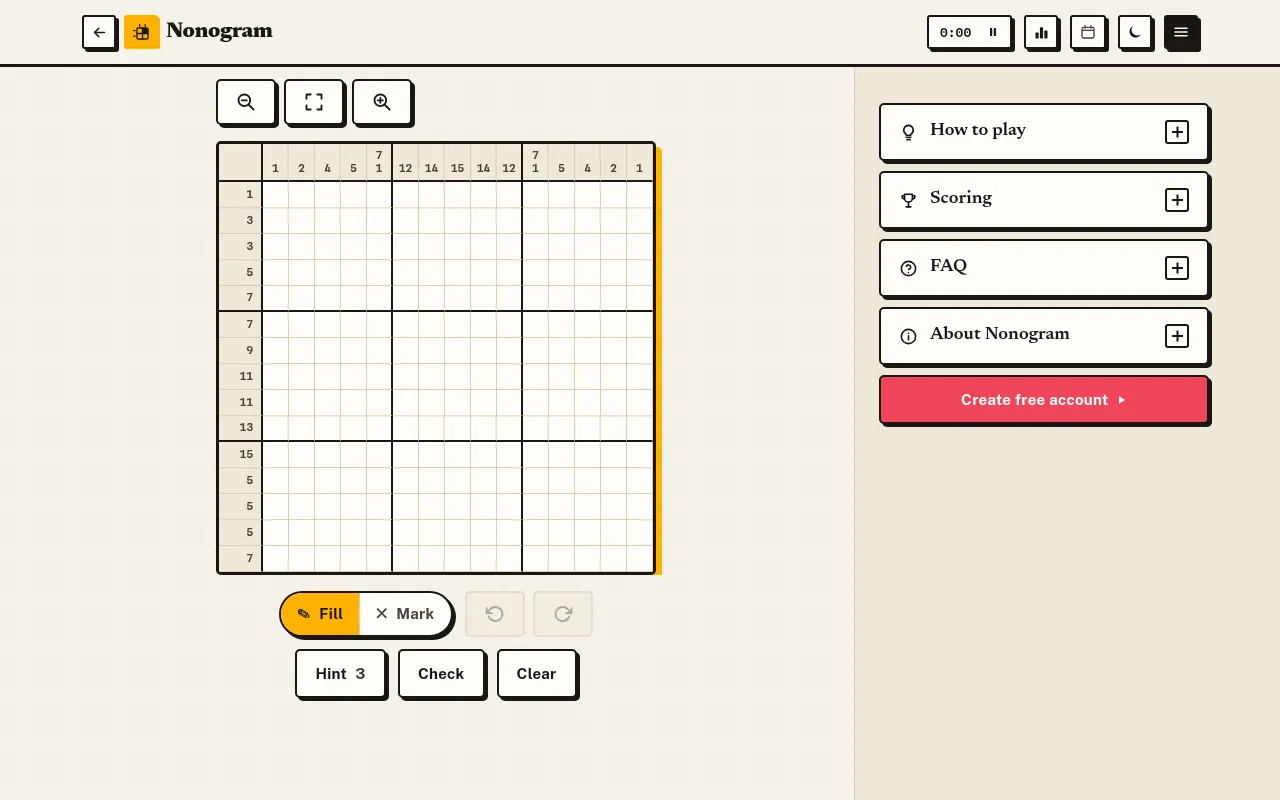Switch to Fill mode

pos(320,614)
